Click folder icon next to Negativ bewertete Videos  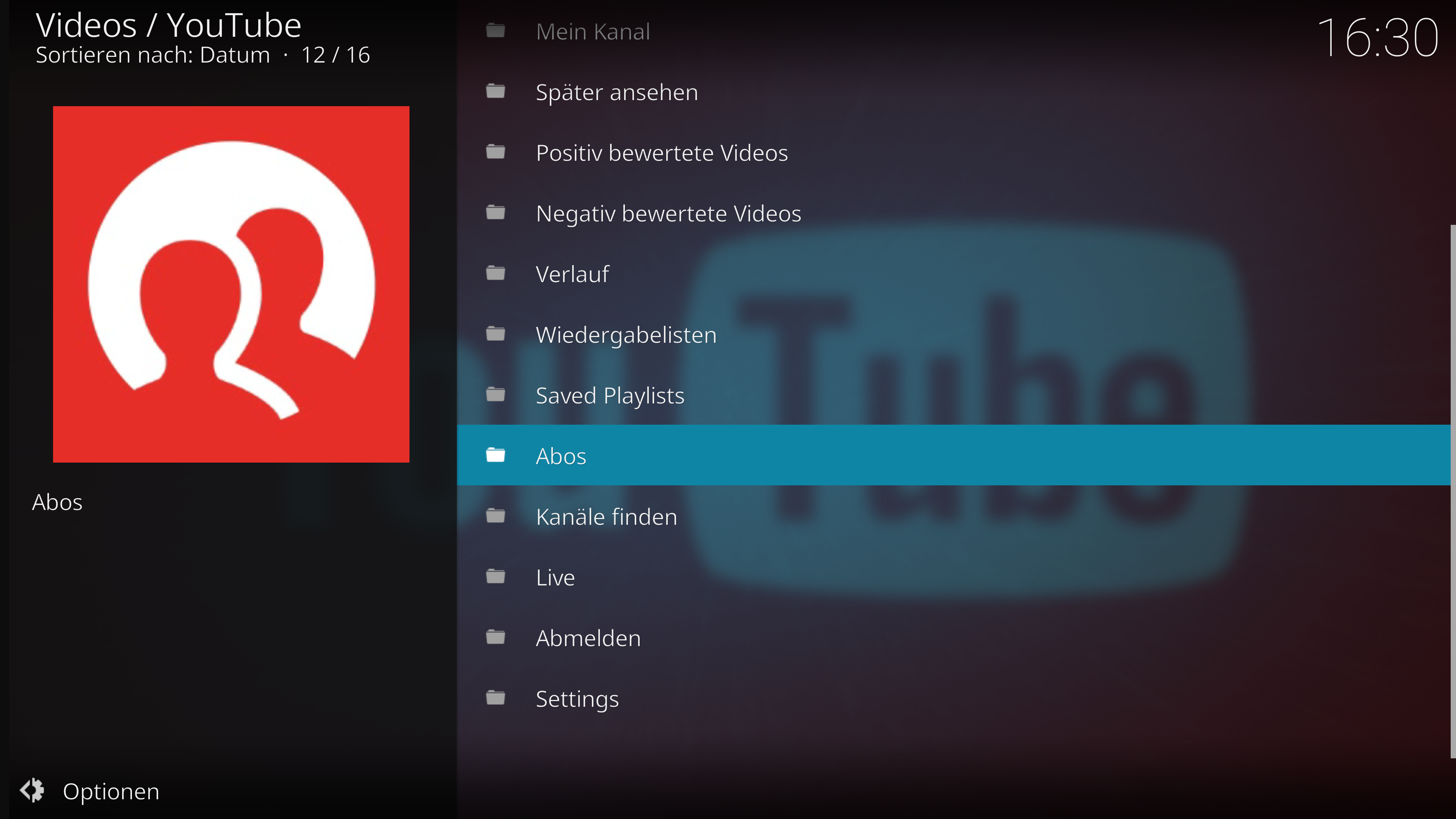click(x=496, y=212)
